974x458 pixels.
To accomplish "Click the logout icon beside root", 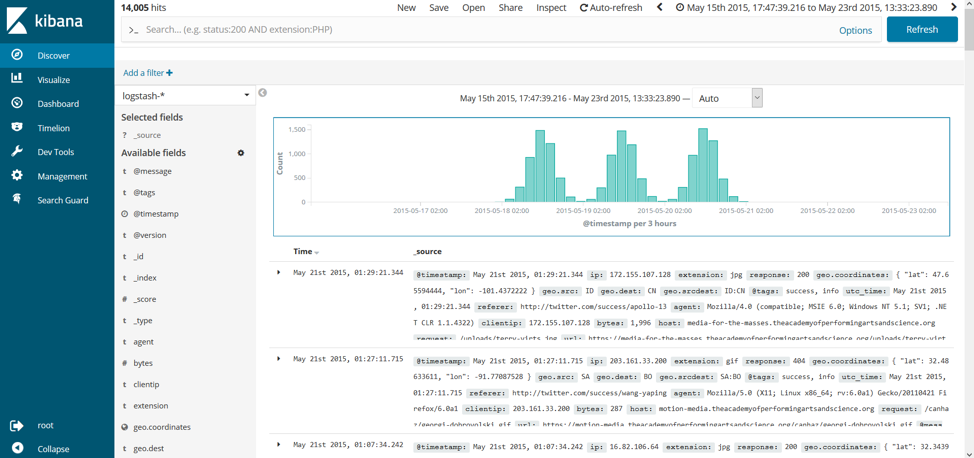I will pos(17,426).
